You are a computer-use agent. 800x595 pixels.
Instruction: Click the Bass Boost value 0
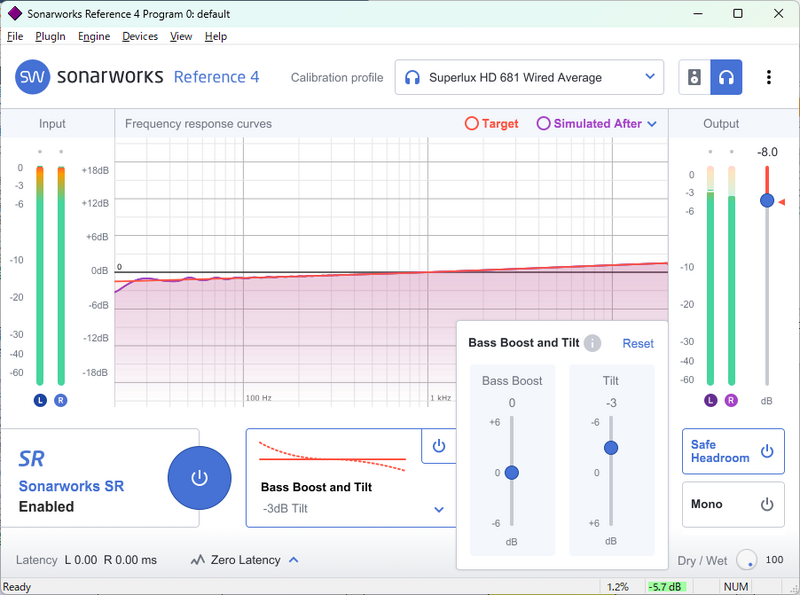[x=512, y=403]
